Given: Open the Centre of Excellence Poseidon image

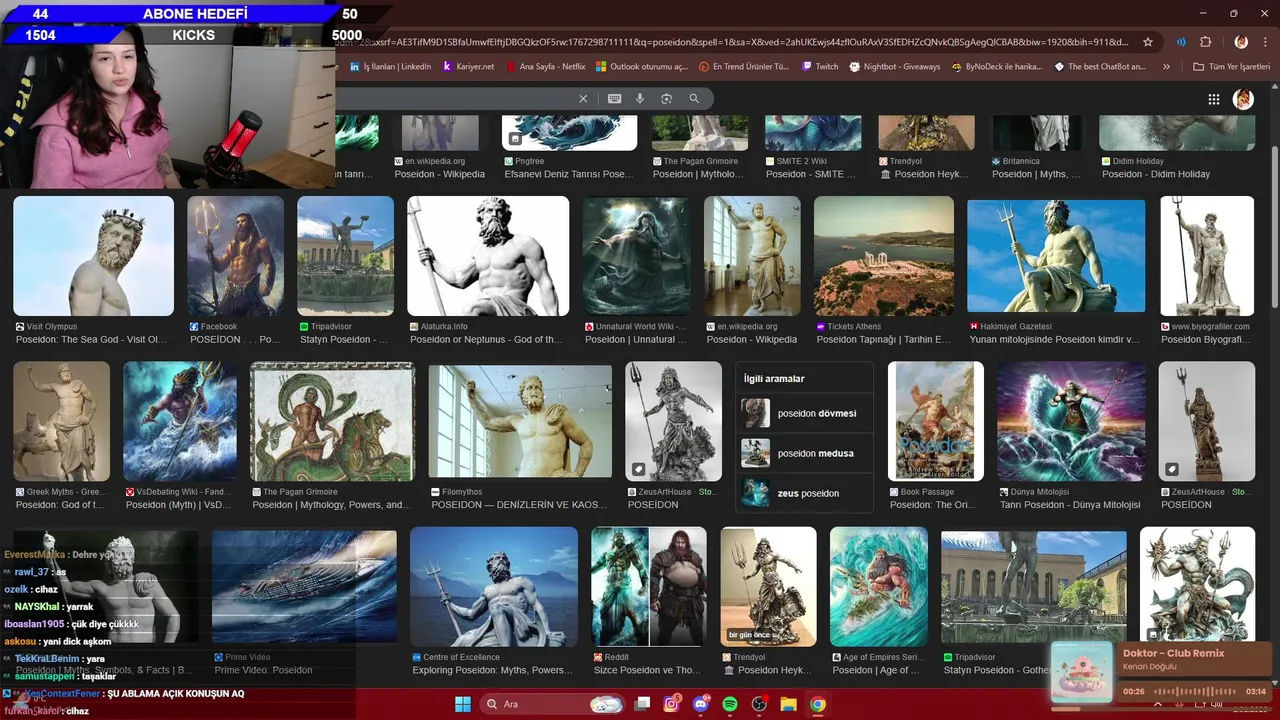Looking at the screenshot, I should click(x=494, y=587).
